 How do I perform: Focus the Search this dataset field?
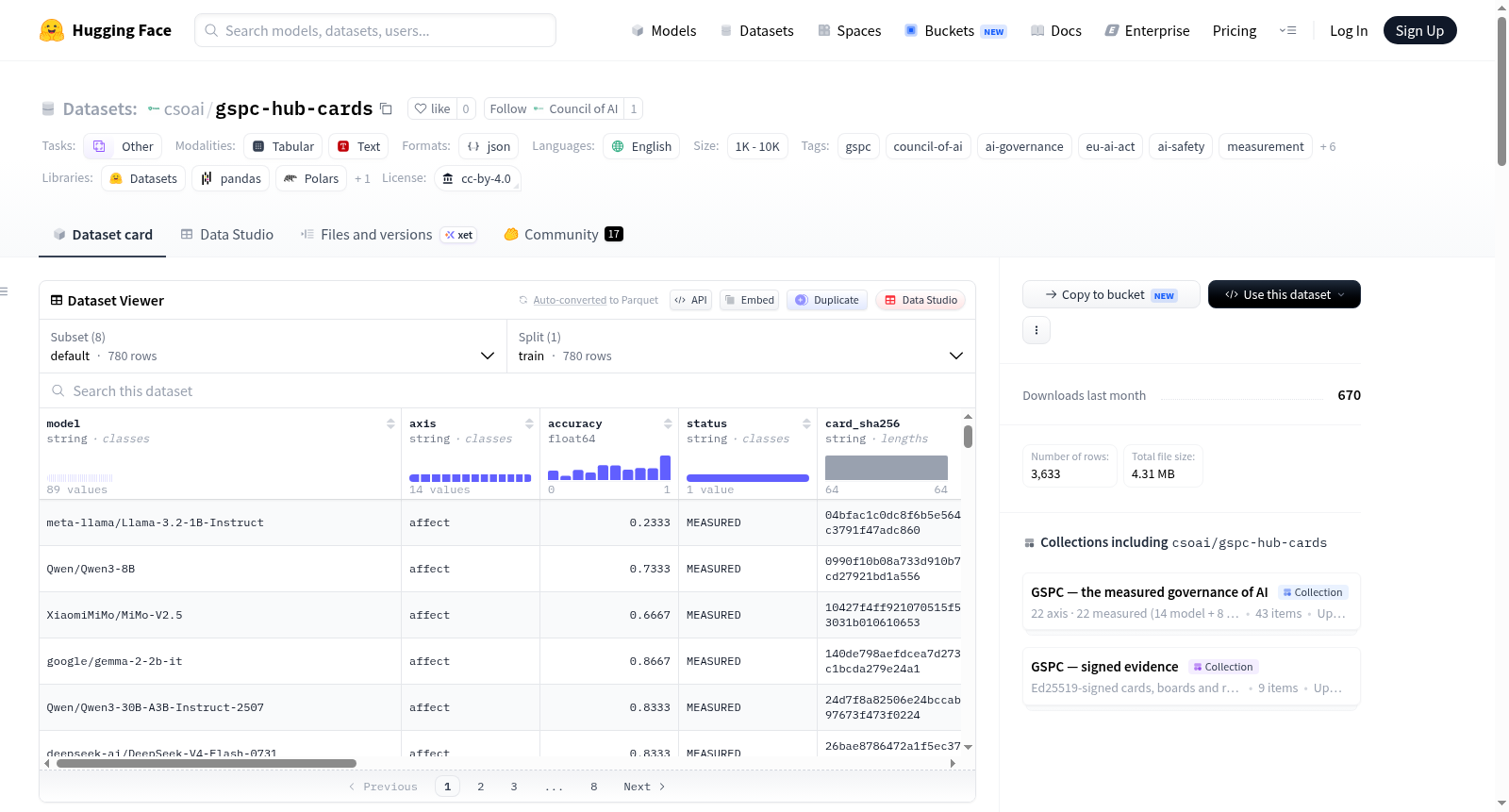(507, 390)
